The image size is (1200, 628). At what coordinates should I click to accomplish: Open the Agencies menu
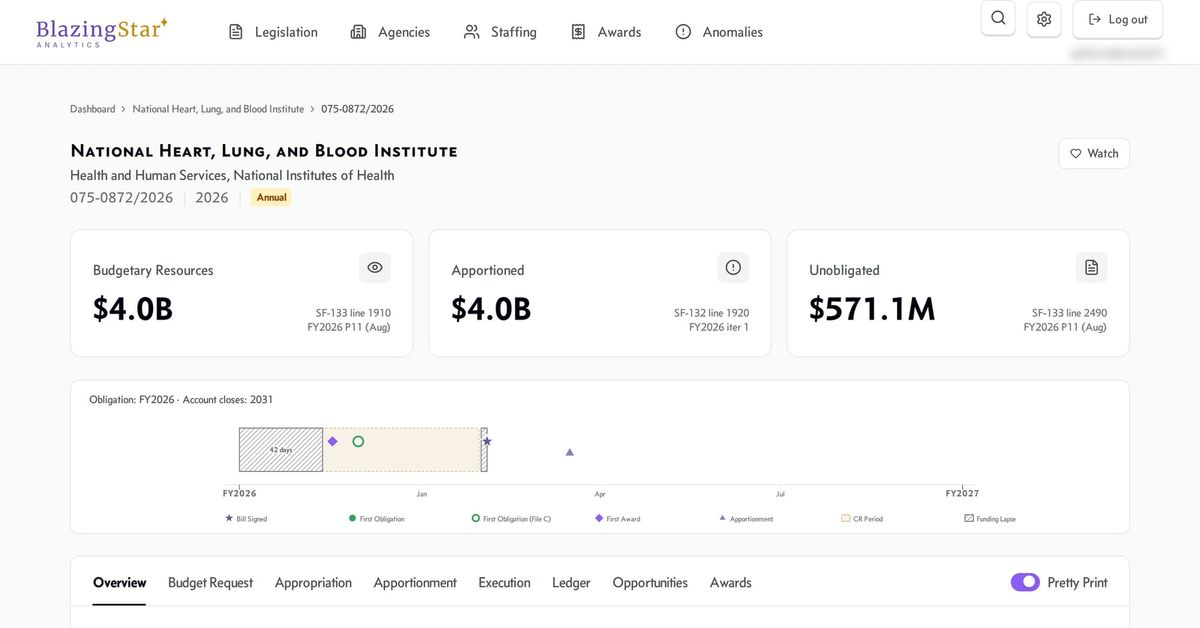pyautogui.click(x=390, y=32)
